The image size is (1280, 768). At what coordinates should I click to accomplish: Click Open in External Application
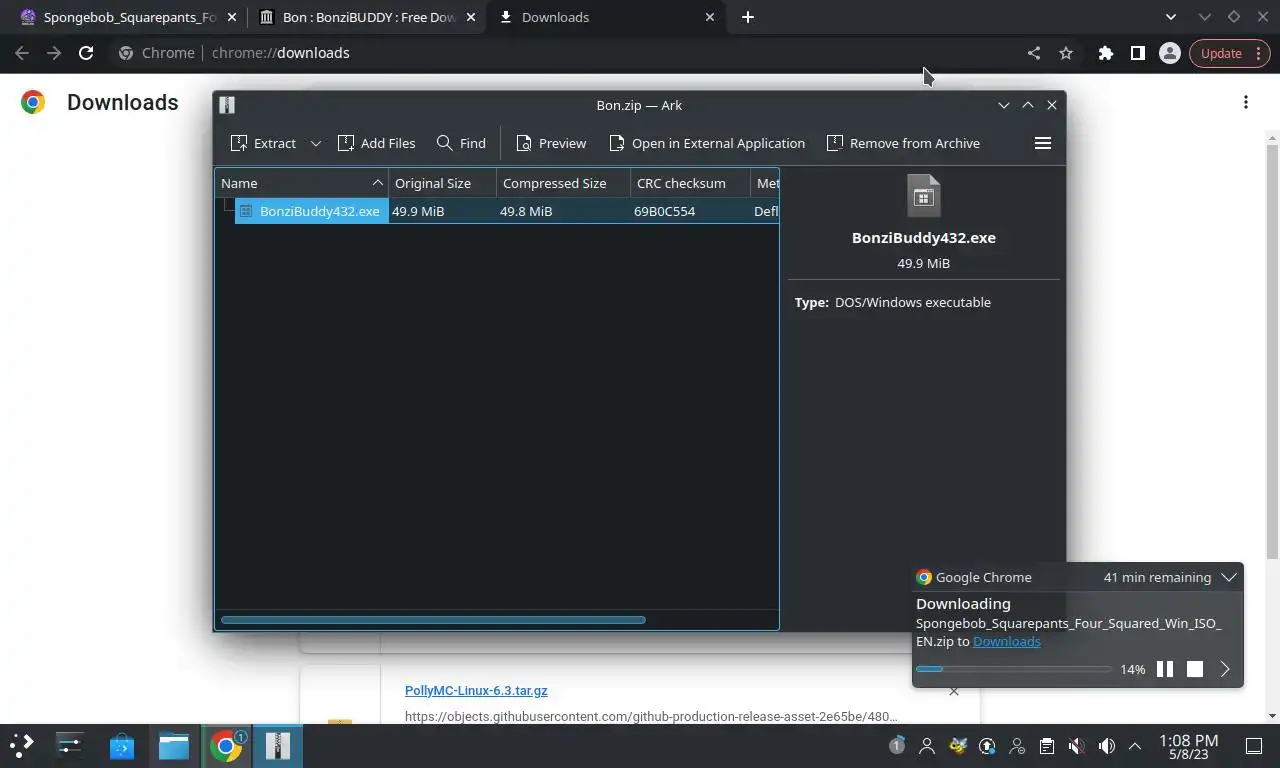click(707, 143)
